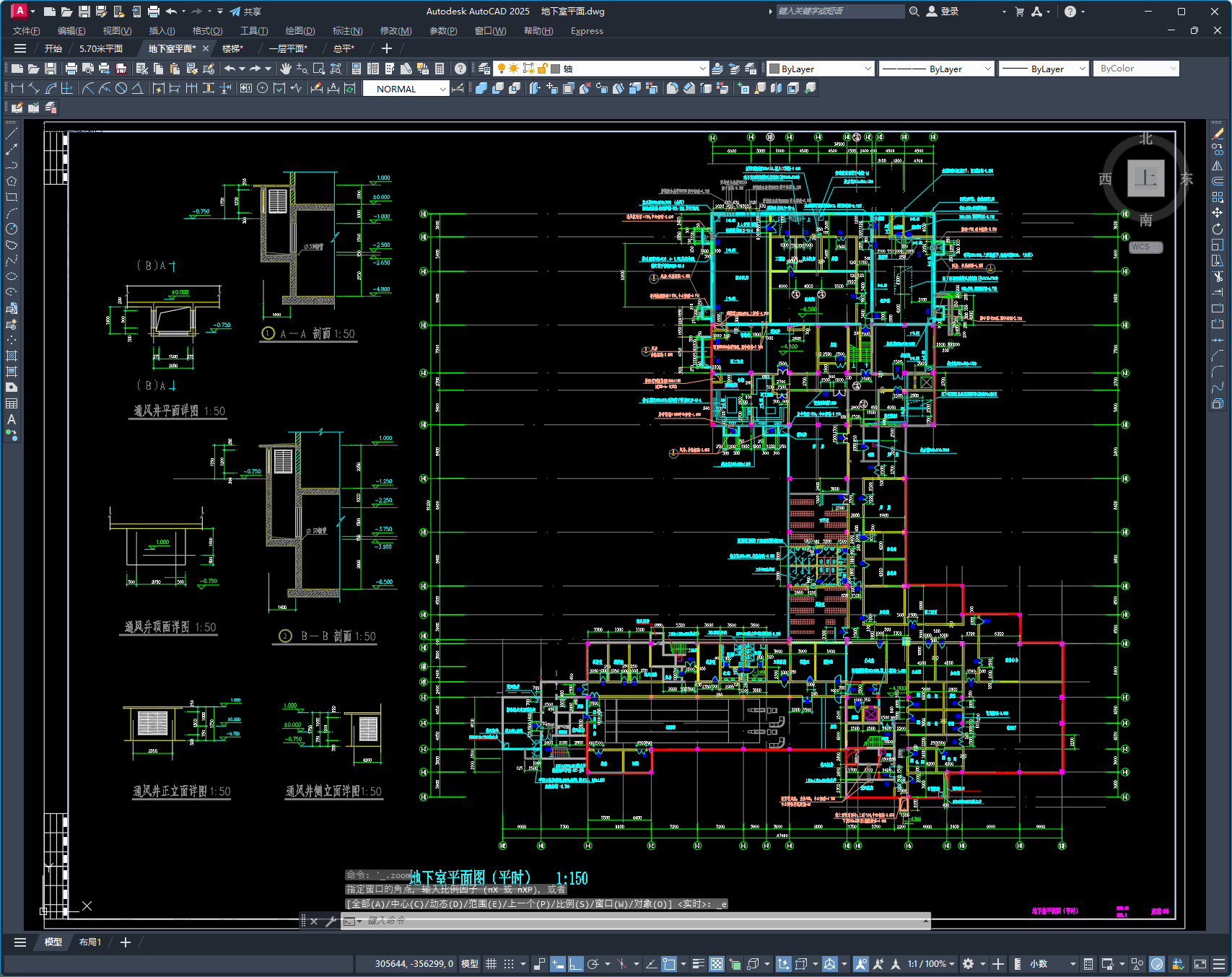This screenshot has height=977, width=1232.
Task: Expand the undo history dropdown arrow
Action: (x=242, y=69)
